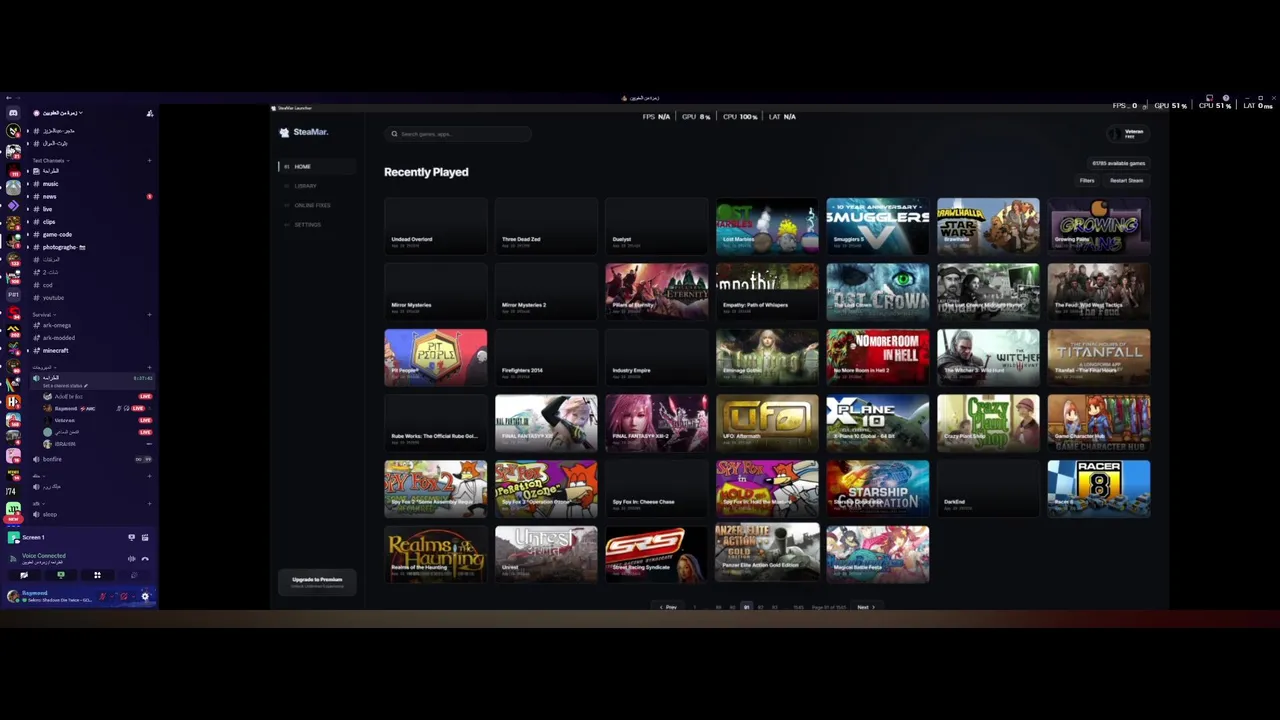Click the invite people icon beside server name
Viewport: 1280px width, 720px height.
[x=150, y=113]
